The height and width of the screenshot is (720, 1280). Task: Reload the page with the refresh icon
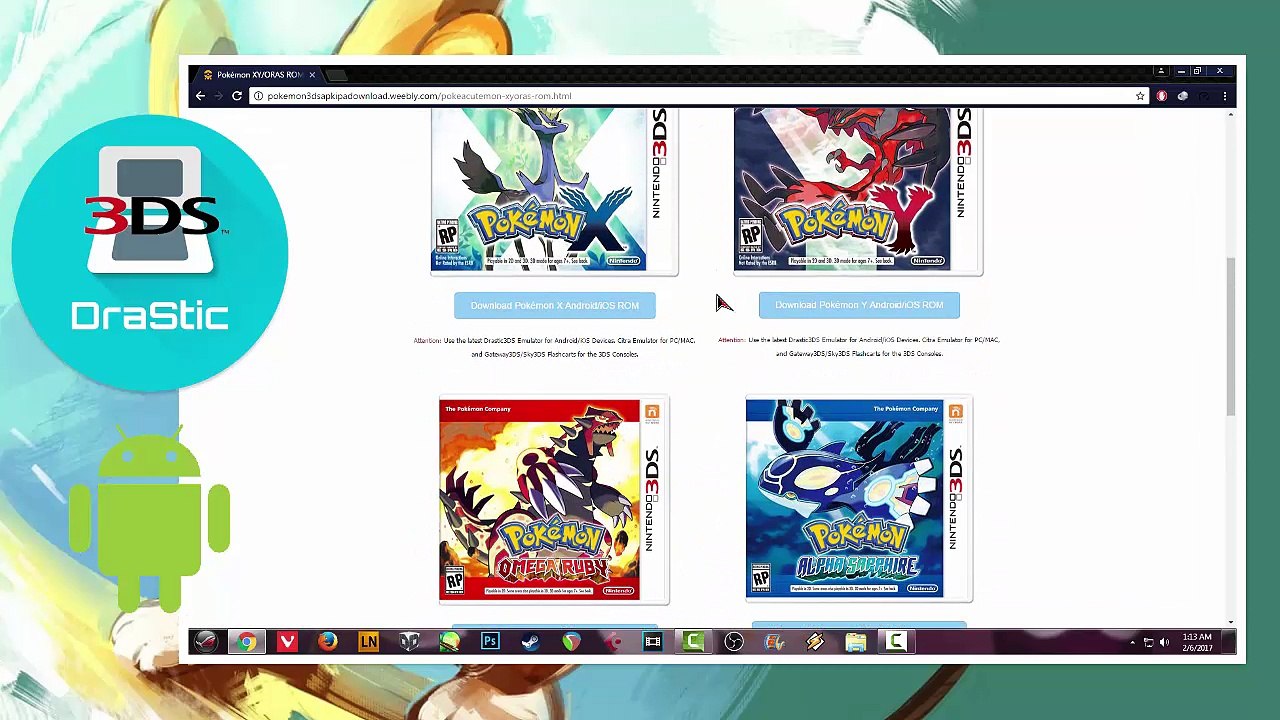coord(237,96)
